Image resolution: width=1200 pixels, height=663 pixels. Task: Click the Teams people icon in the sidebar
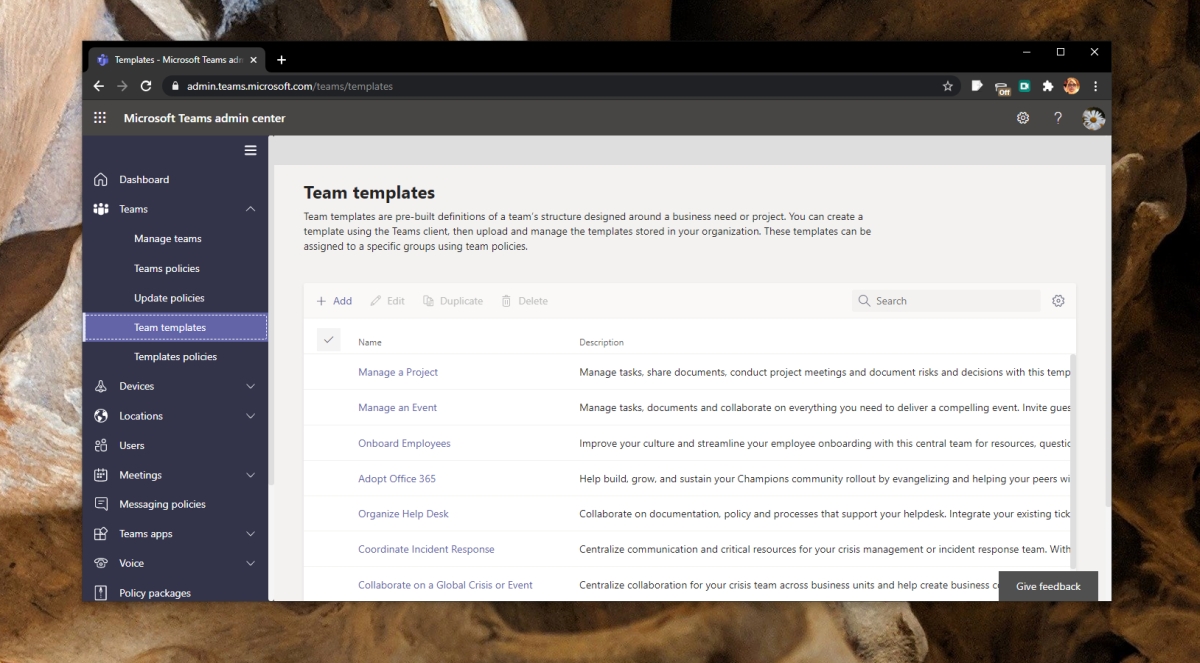(101, 209)
